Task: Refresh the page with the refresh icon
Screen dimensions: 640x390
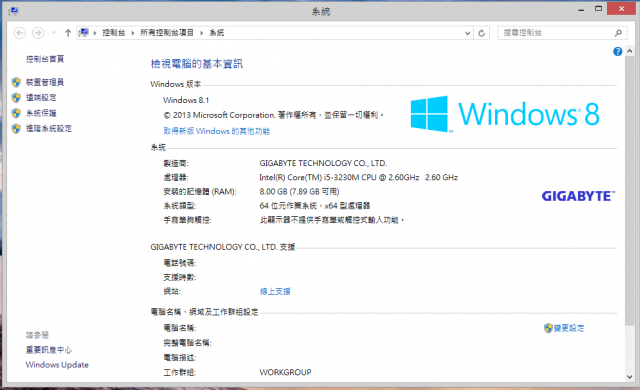Action: tap(482, 33)
